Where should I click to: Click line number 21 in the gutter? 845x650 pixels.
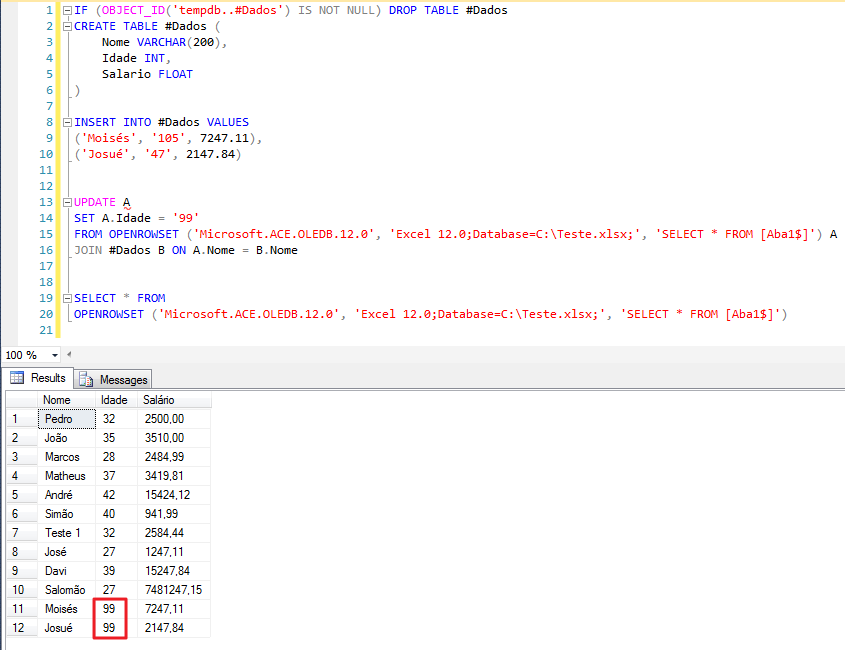(46, 330)
